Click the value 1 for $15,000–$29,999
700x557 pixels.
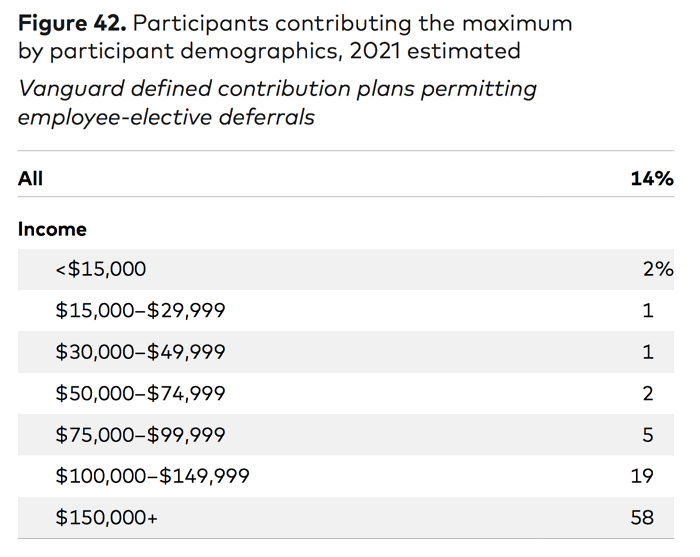(x=648, y=311)
